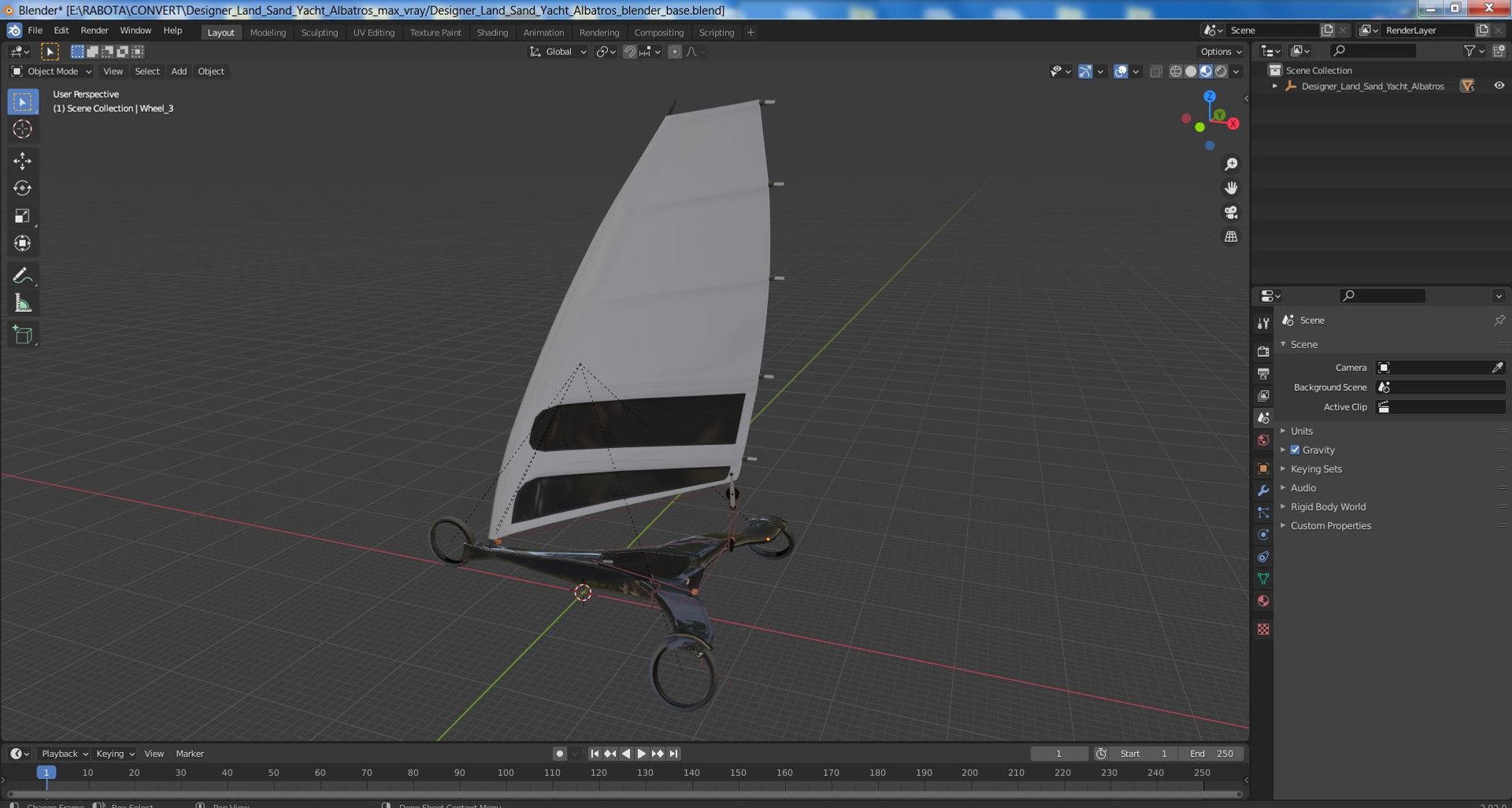The width and height of the screenshot is (1512, 808).
Task: Open the File menu
Action: 35,31
